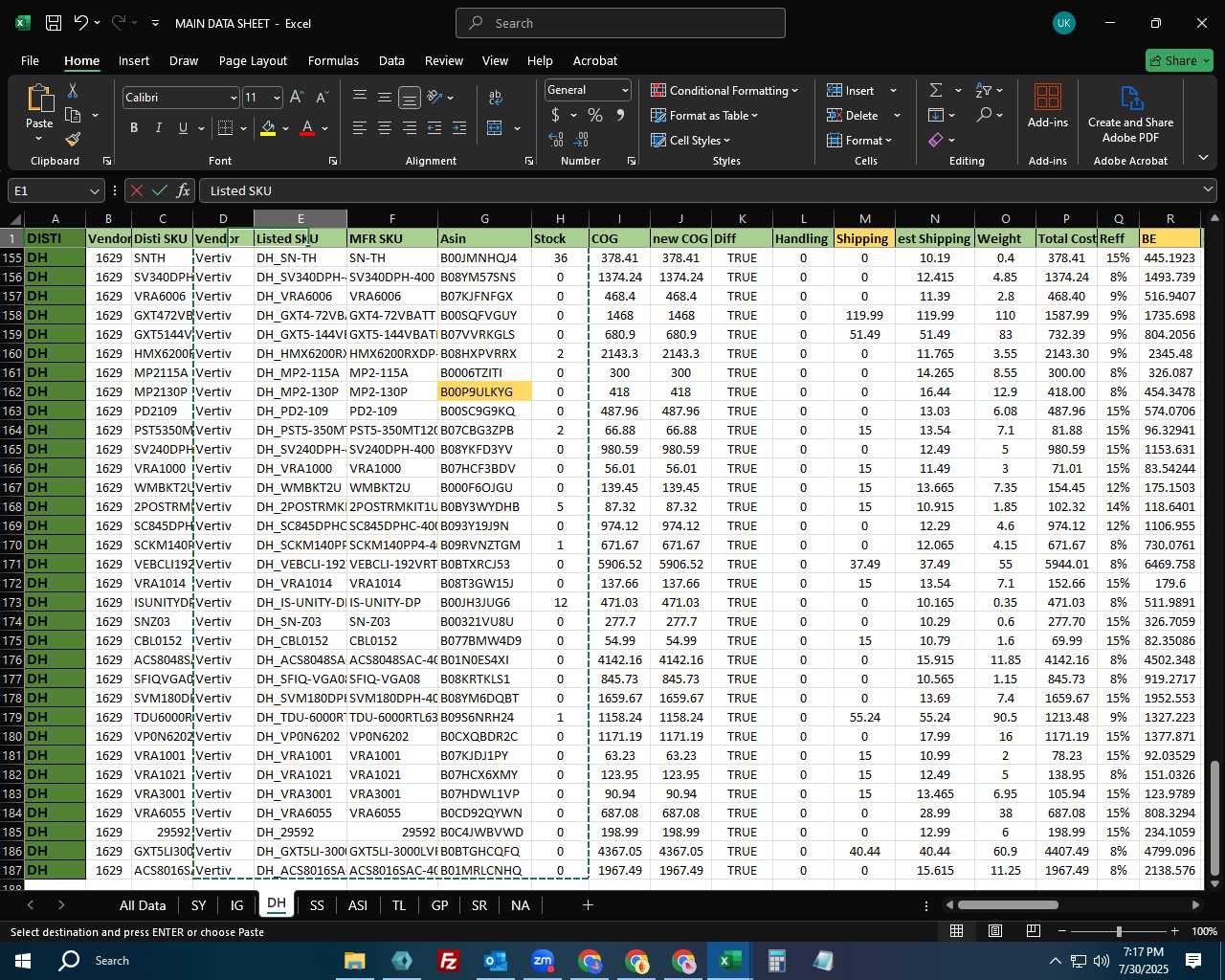Open Excel from the Windows taskbar
This screenshot has width=1225, height=980.
[730, 961]
